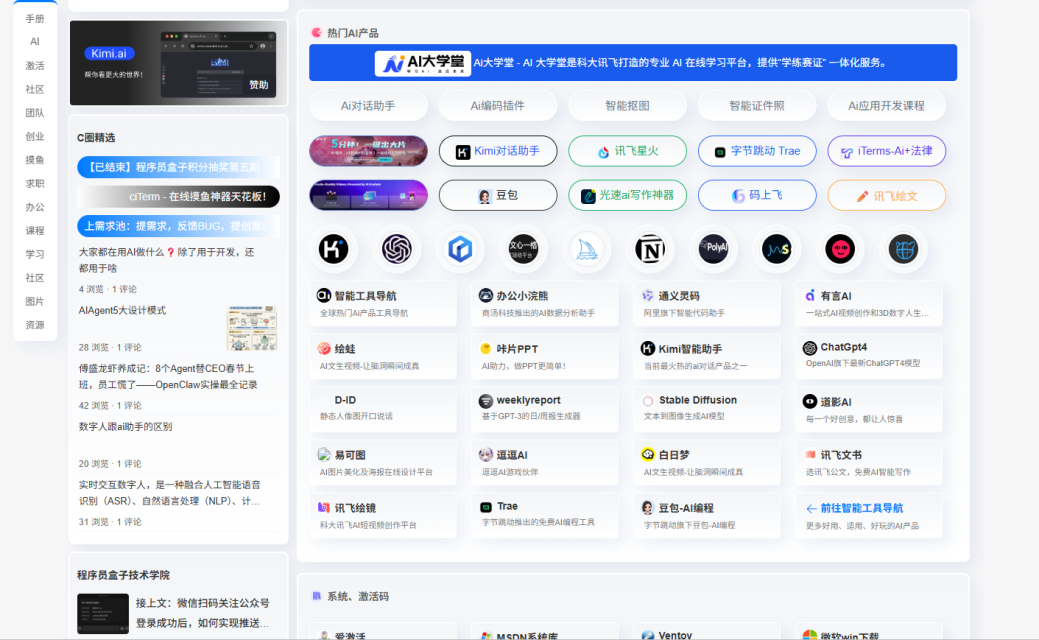Click the red smiley face round icon
Image resolution: width=1039 pixels, height=640 pixels.
tap(840, 250)
